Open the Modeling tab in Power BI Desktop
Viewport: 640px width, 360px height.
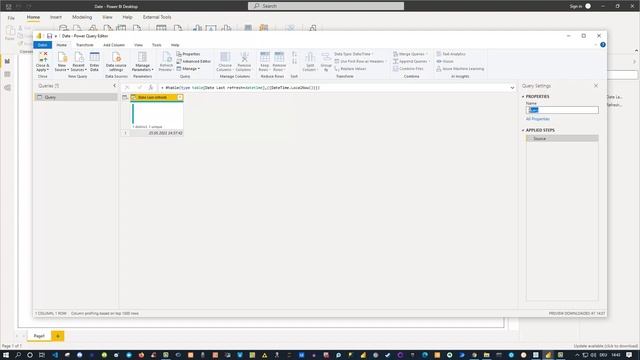pos(82,17)
